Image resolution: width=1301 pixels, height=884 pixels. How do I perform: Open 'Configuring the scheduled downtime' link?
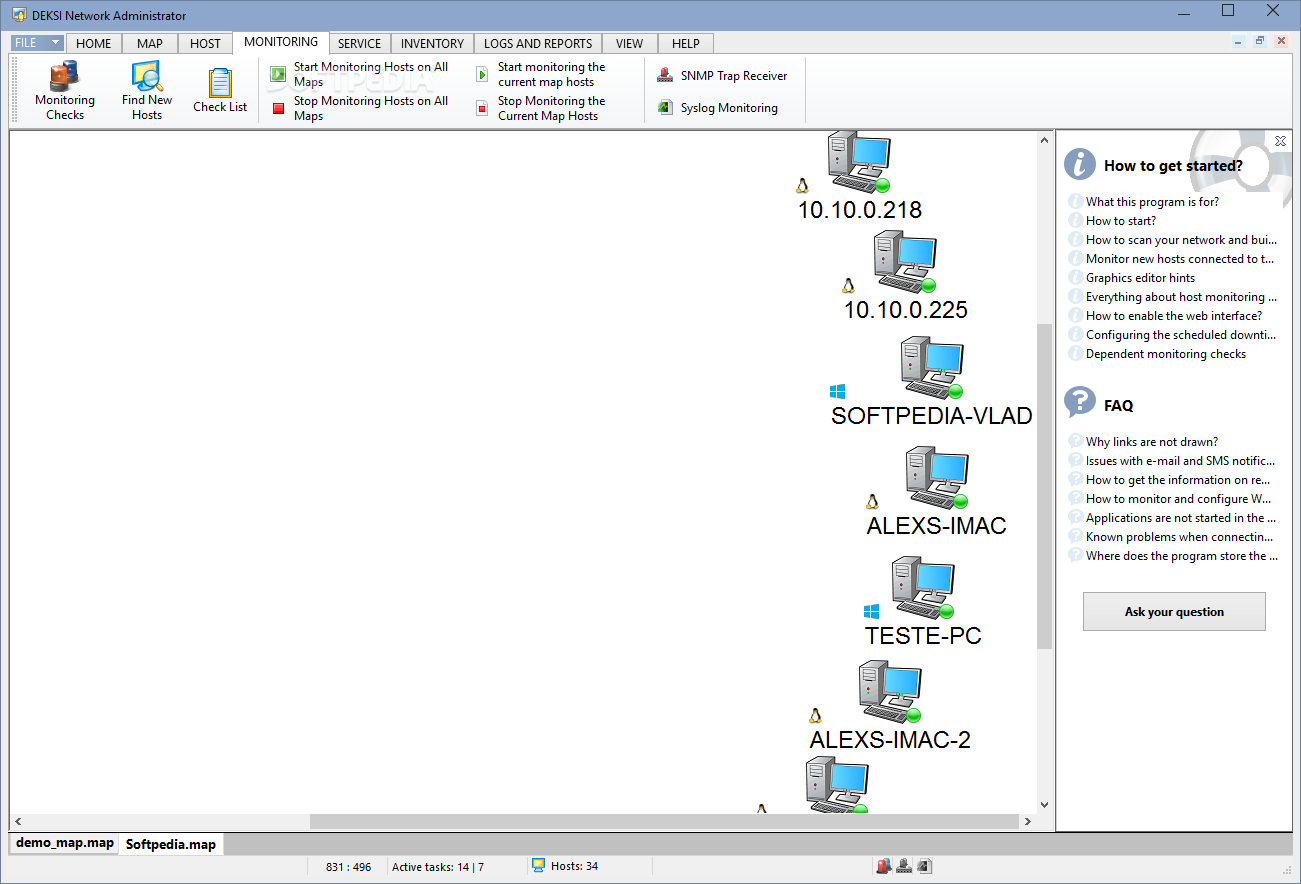[1181, 334]
